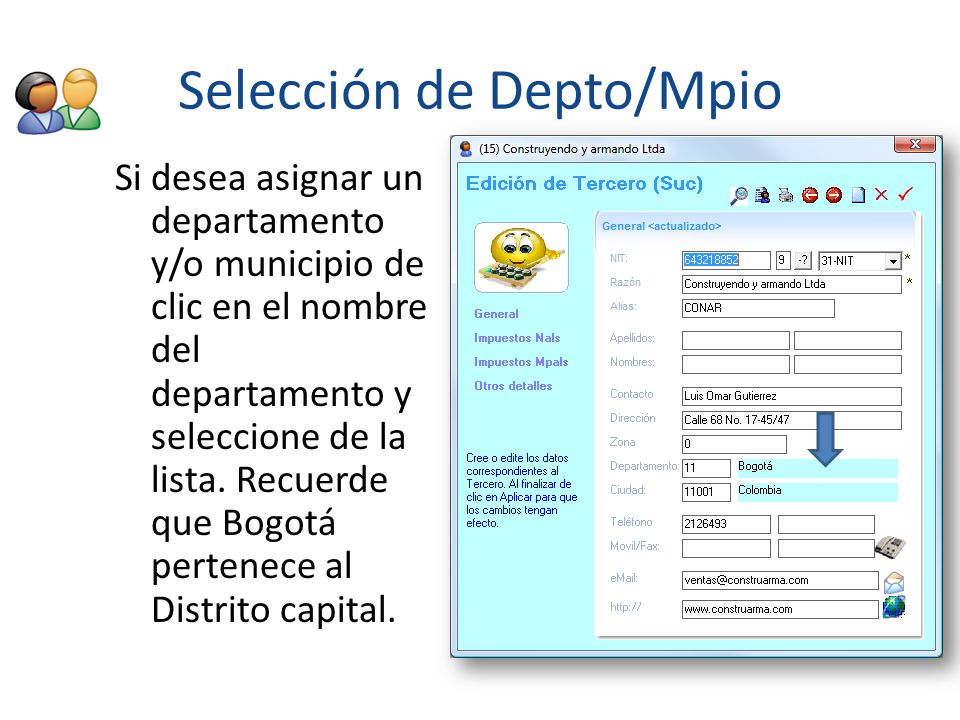960x720 pixels.
Task: Click the Teléfono field 2126493
Action: coord(726,524)
